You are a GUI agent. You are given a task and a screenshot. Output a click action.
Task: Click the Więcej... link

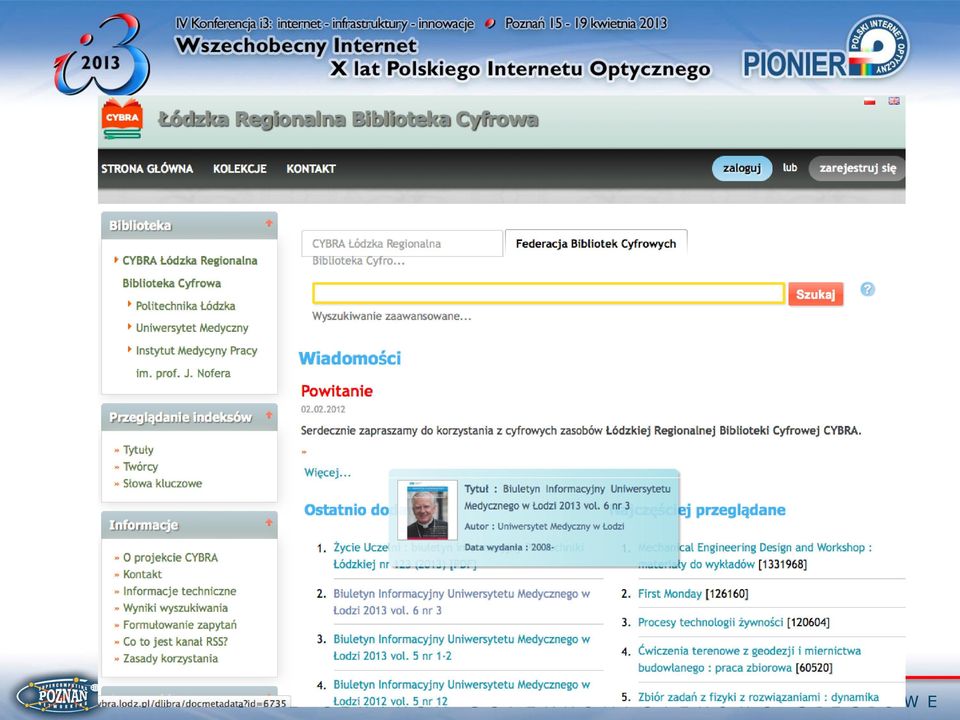coord(328,473)
